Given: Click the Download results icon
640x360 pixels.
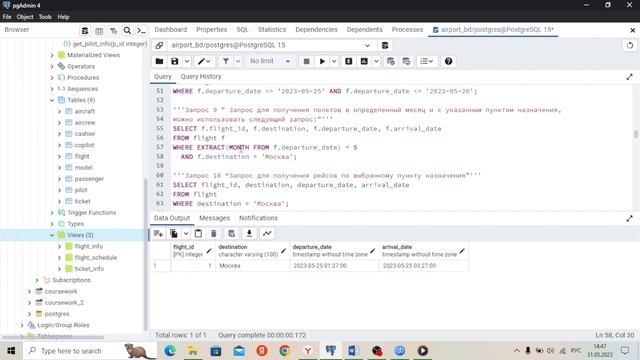Looking at the screenshot, I should click(x=249, y=233).
